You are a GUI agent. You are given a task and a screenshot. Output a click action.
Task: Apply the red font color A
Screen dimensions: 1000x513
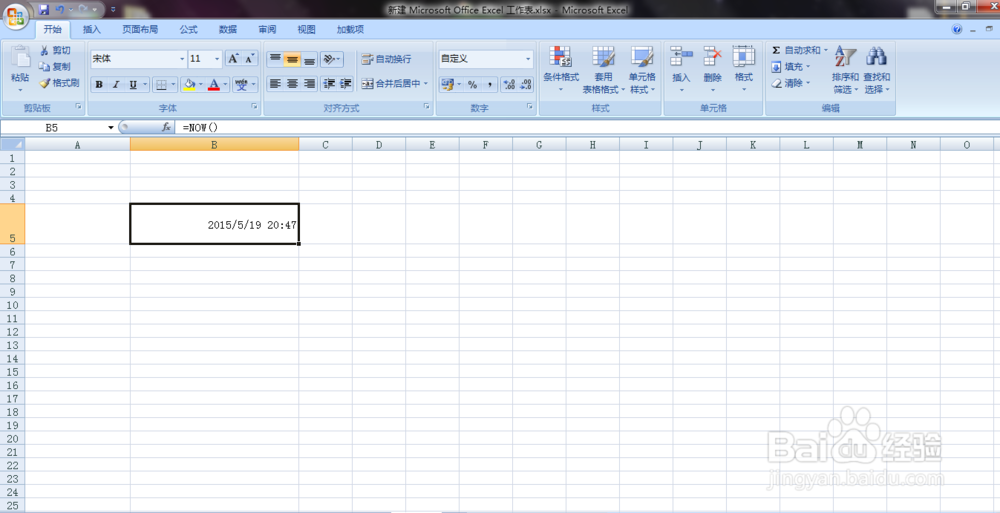214,84
